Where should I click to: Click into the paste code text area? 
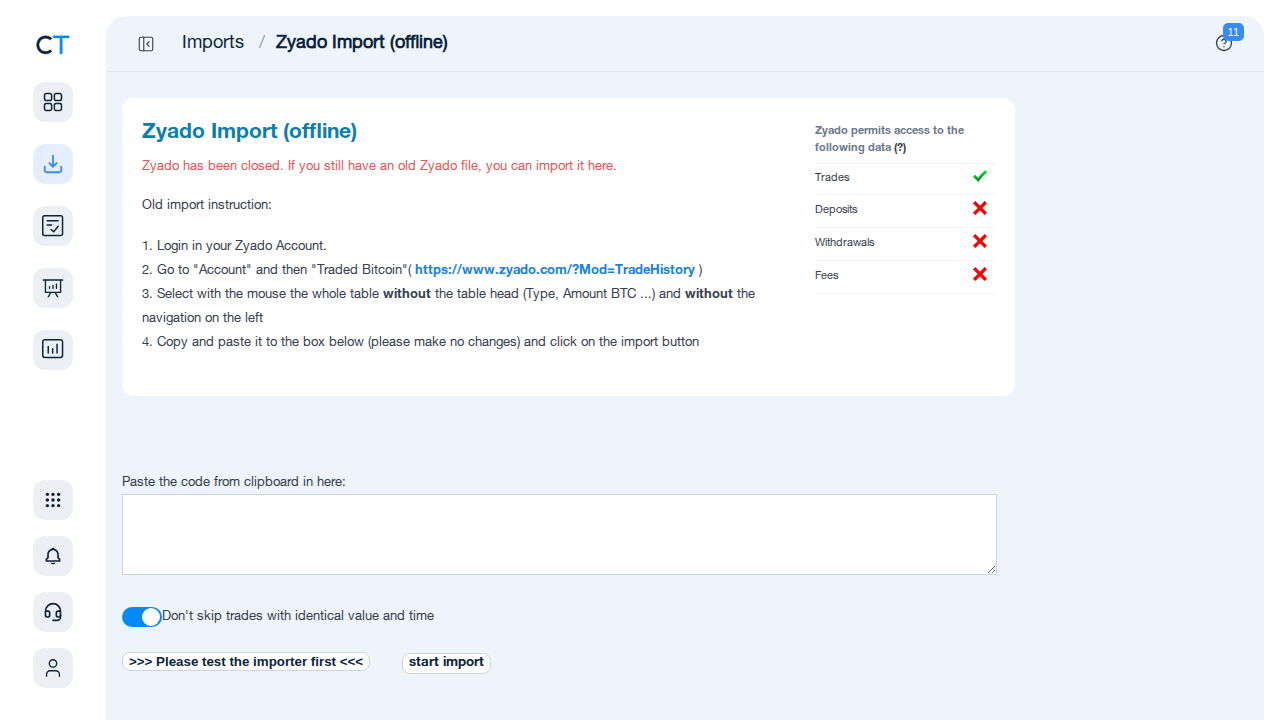point(559,534)
